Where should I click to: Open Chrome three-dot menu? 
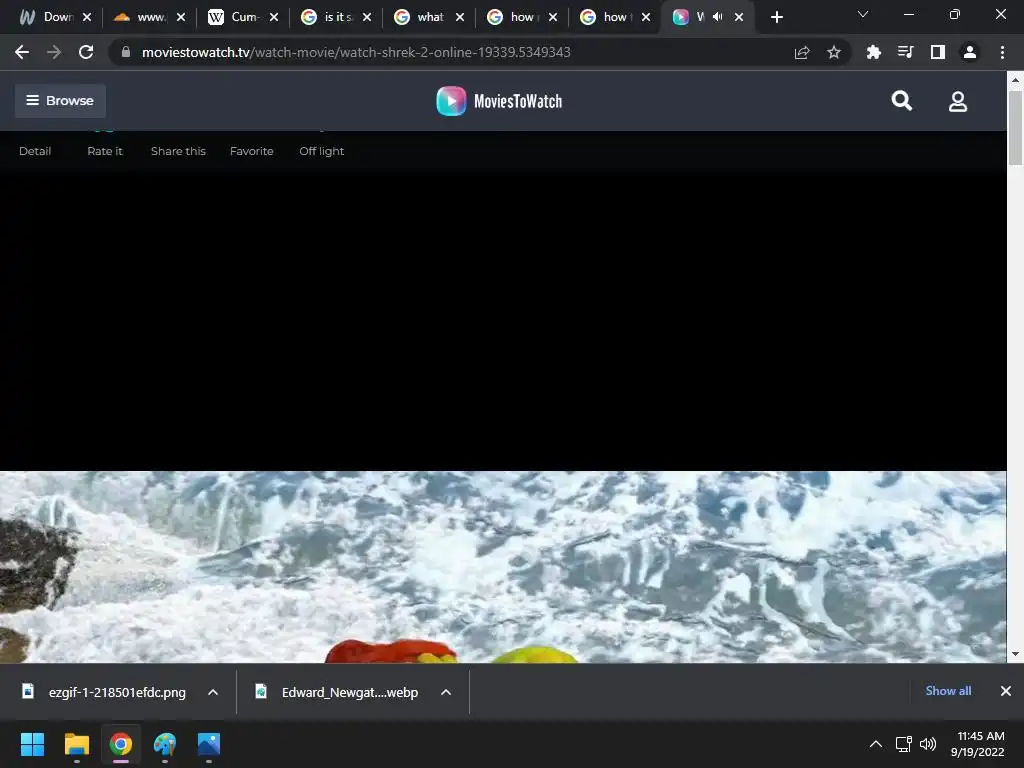point(1002,52)
